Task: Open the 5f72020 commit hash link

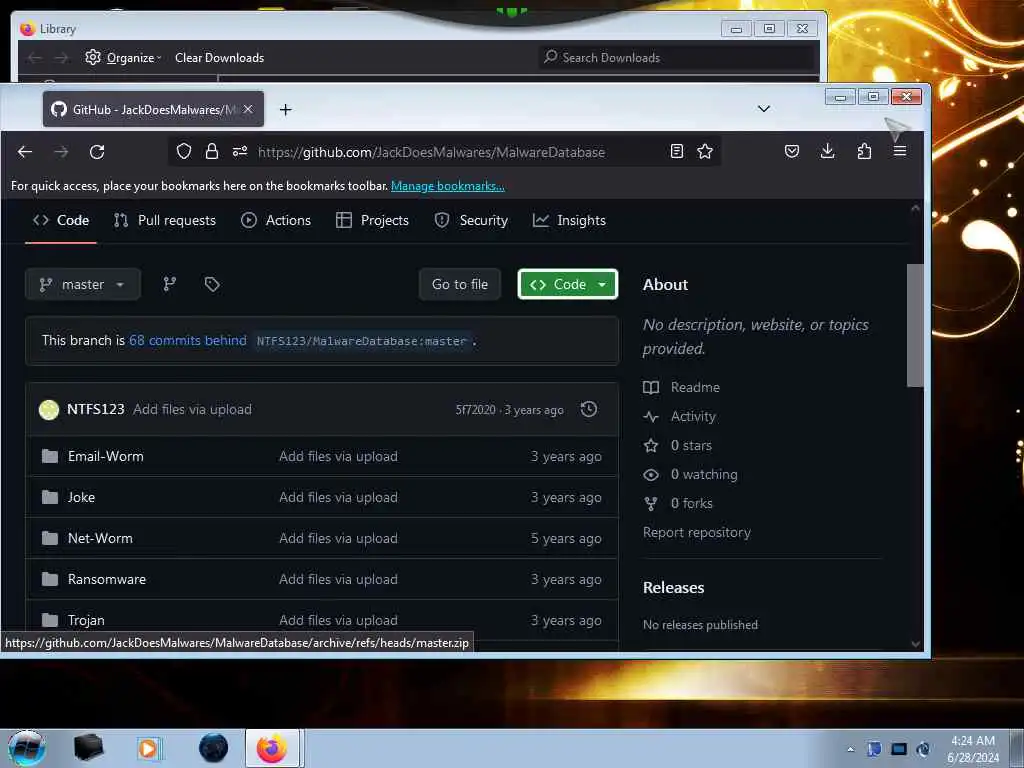Action: [475, 410]
